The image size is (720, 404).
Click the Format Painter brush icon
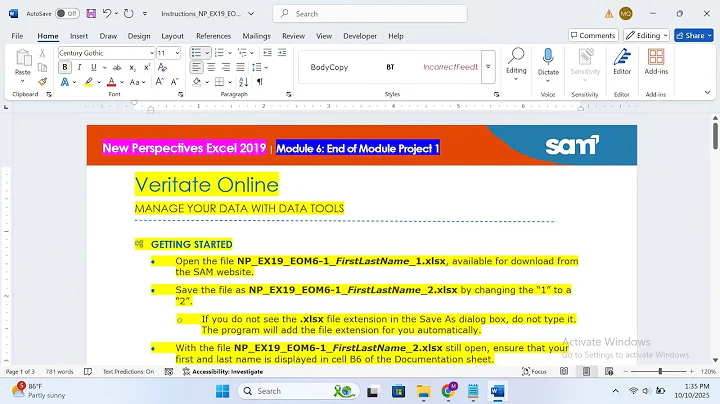pyautogui.click(x=42, y=82)
